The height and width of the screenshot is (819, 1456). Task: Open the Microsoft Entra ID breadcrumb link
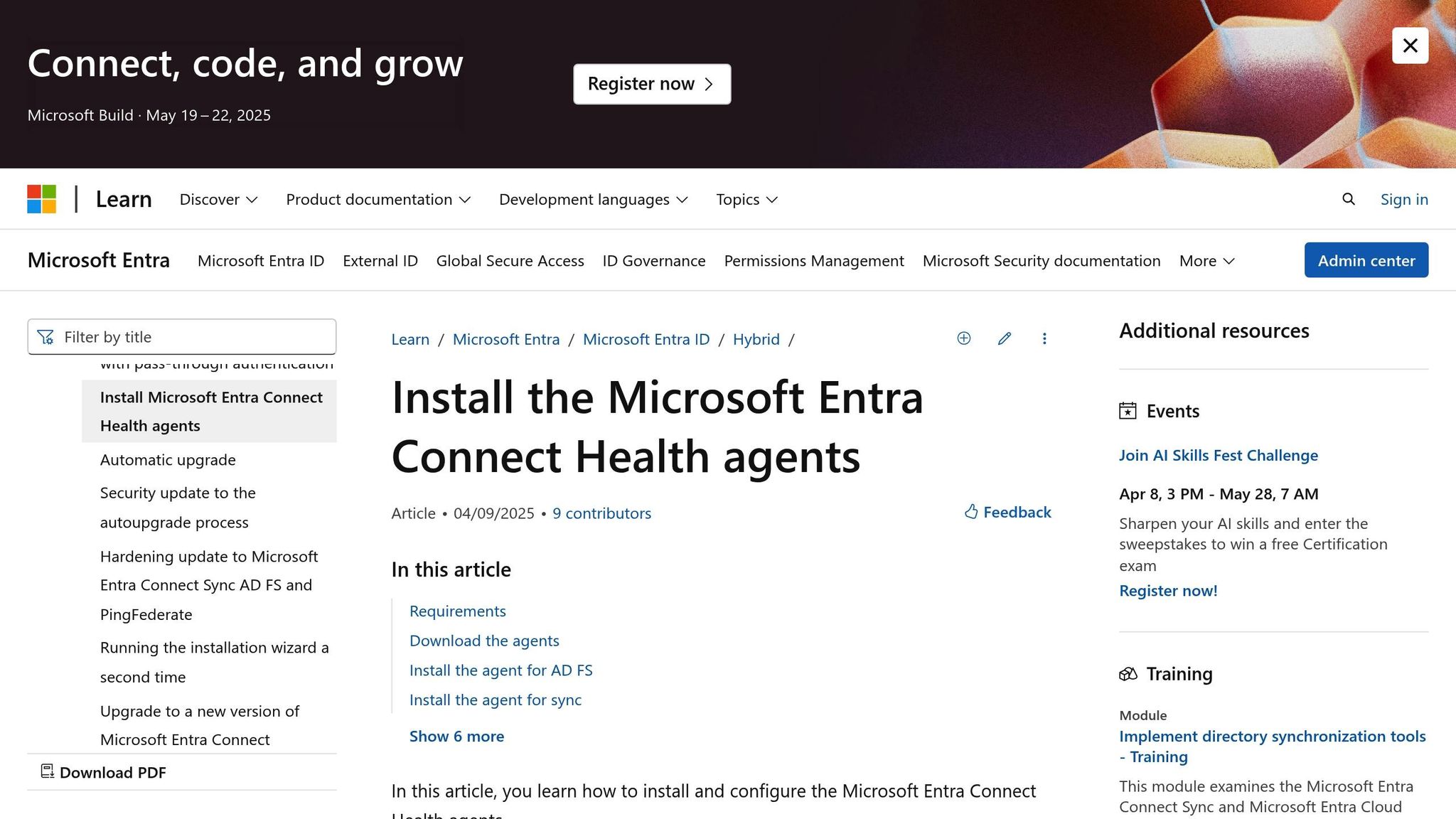[x=646, y=339]
